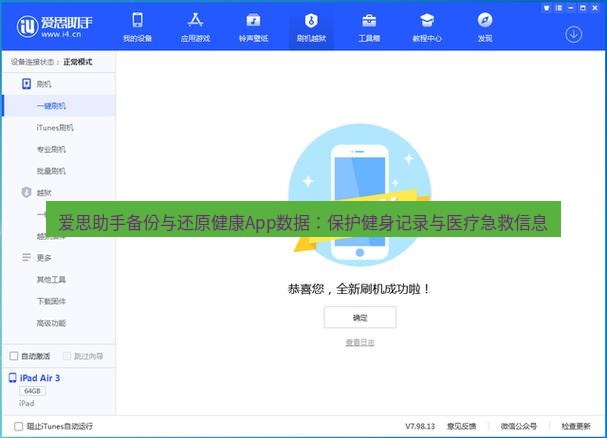Click the flashed phone illustration
Viewport: 607px width, 438px height.
[360, 195]
